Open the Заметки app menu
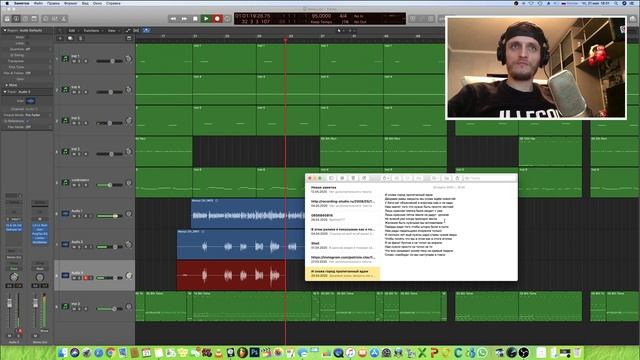The height and width of the screenshot is (360, 640). [22, 3]
